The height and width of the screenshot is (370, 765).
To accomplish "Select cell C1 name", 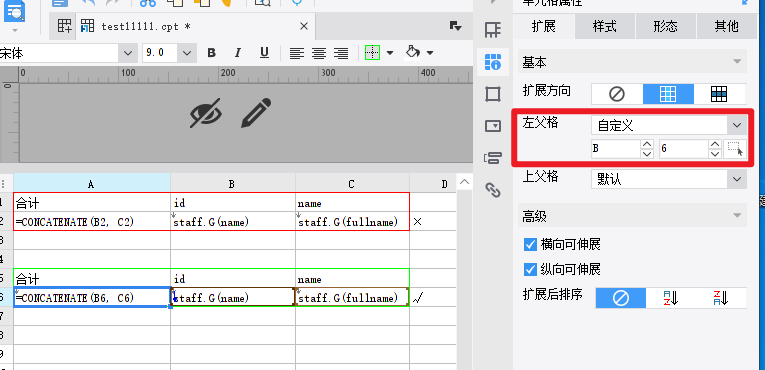I will (x=352, y=203).
